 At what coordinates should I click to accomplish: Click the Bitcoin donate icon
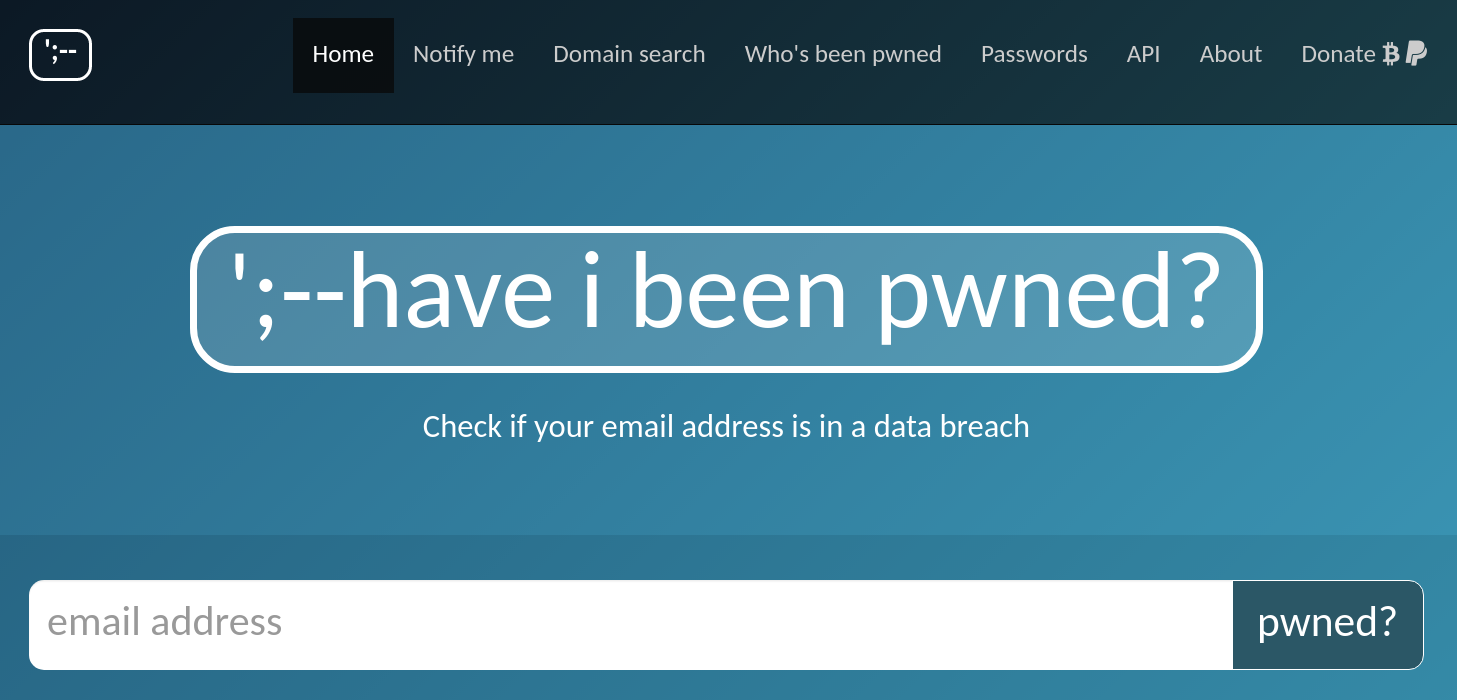[1391, 54]
